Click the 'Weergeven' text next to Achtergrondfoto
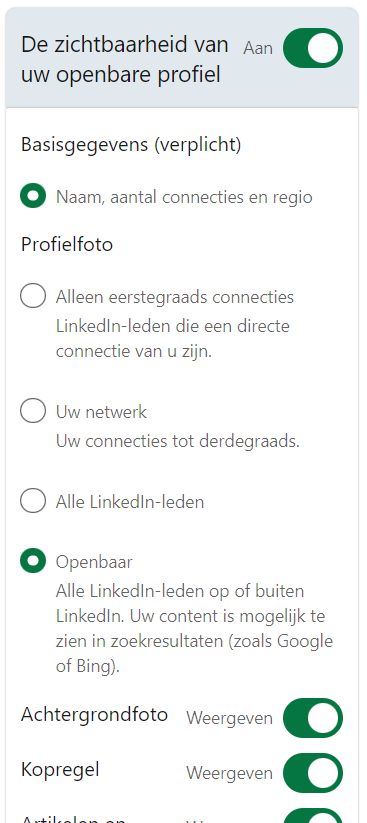The height and width of the screenshot is (823, 367). pos(229,718)
